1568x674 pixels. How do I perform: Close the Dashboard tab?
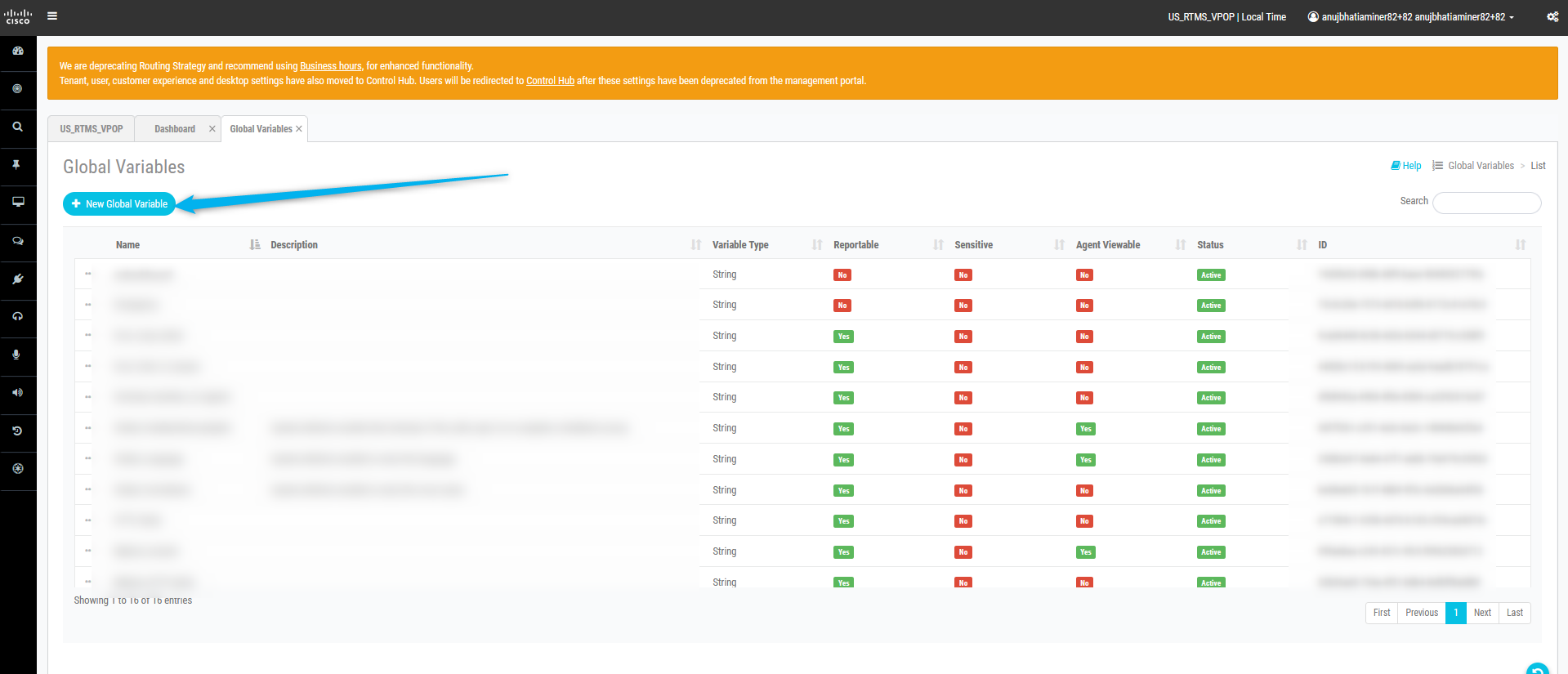[212, 129]
